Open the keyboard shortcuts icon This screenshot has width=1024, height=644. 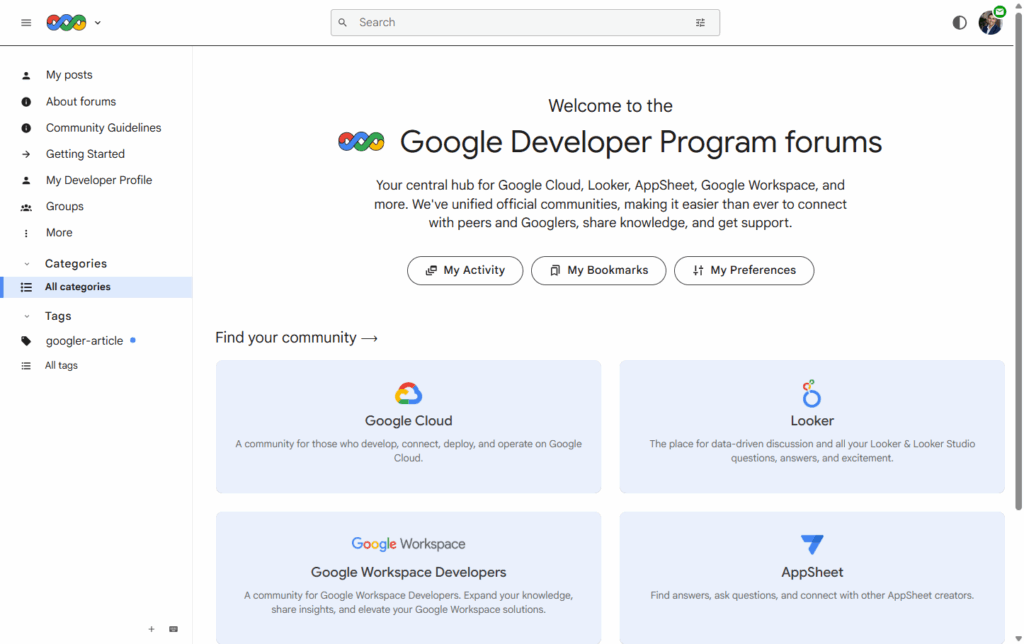click(x=173, y=629)
